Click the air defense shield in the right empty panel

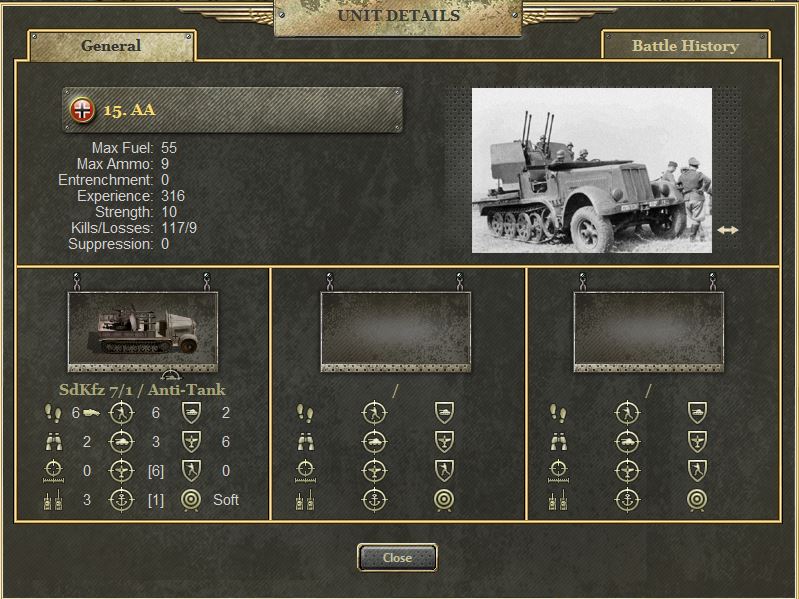pos(697,442)
